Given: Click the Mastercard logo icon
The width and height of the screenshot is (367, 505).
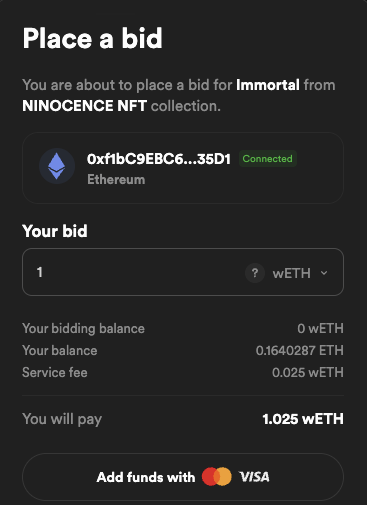Looking at the screenshot, I should coord(217,477).
